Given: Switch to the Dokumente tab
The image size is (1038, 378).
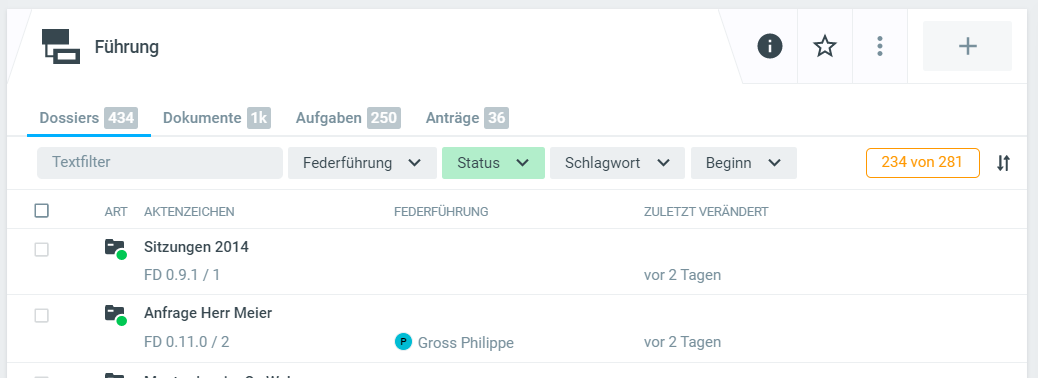Looking at the screenshot, I should [216, 118].
